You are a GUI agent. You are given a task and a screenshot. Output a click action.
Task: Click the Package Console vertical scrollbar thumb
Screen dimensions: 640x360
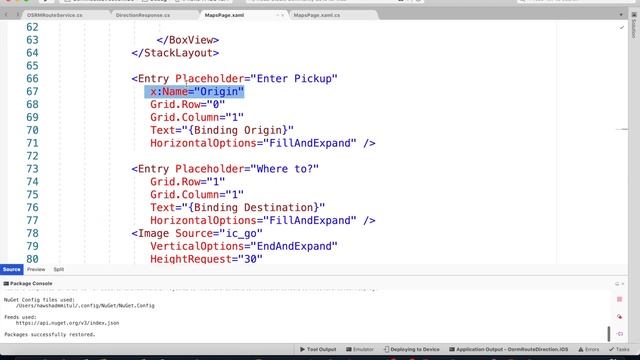609,333
